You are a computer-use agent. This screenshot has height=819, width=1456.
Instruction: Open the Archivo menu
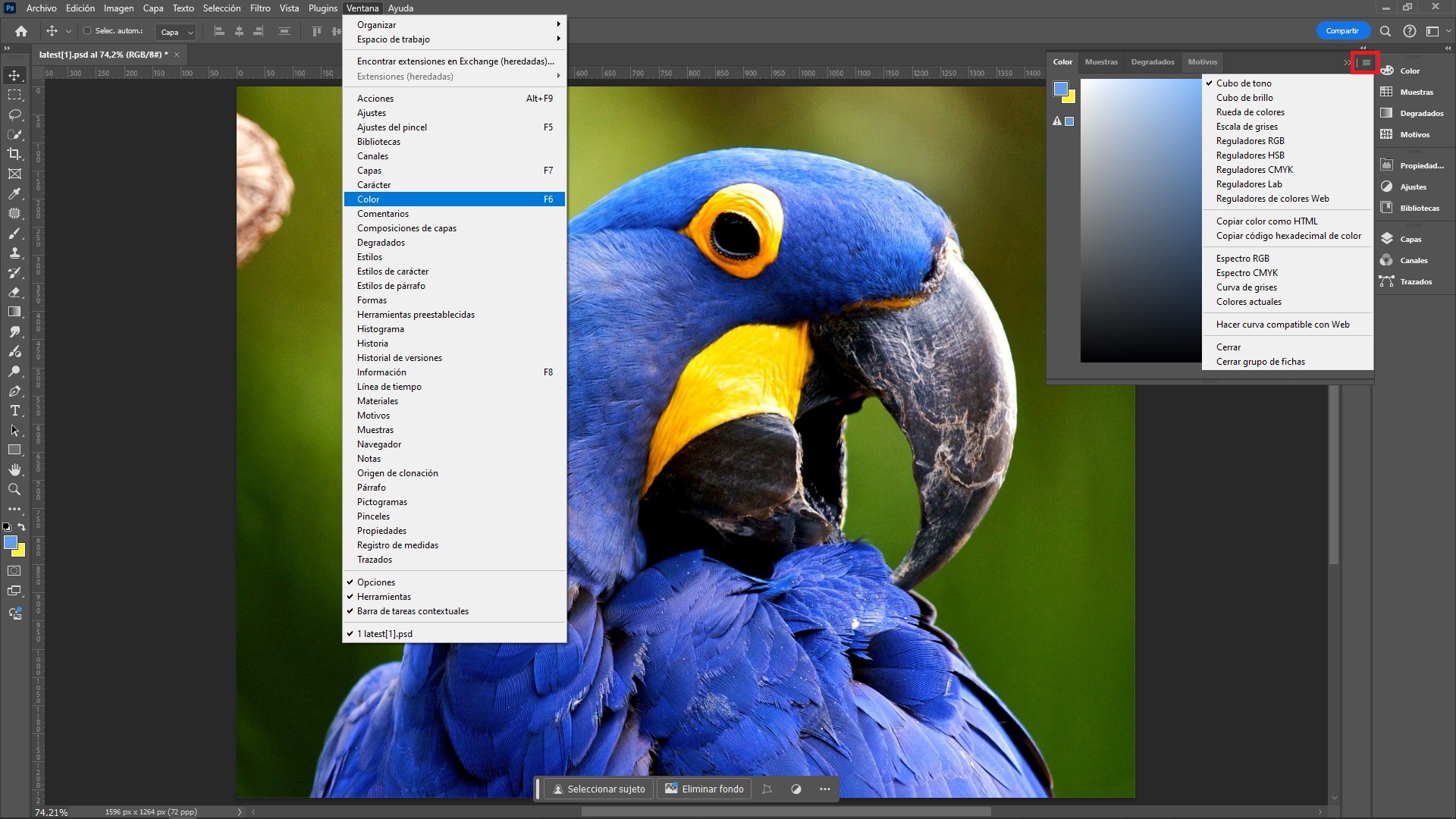(41, 8)
